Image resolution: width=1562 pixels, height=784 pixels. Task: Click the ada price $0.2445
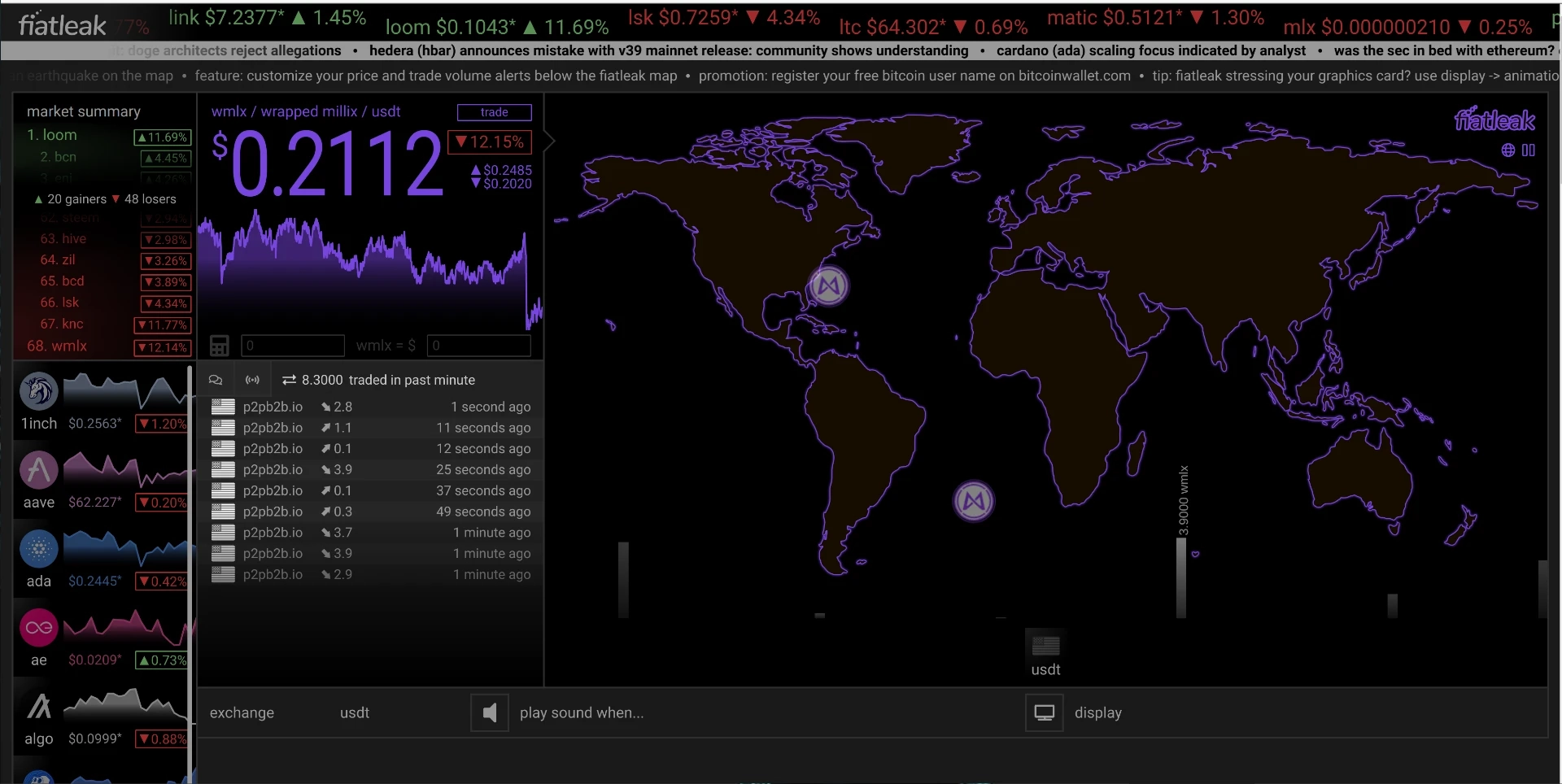tap(95, 581)
